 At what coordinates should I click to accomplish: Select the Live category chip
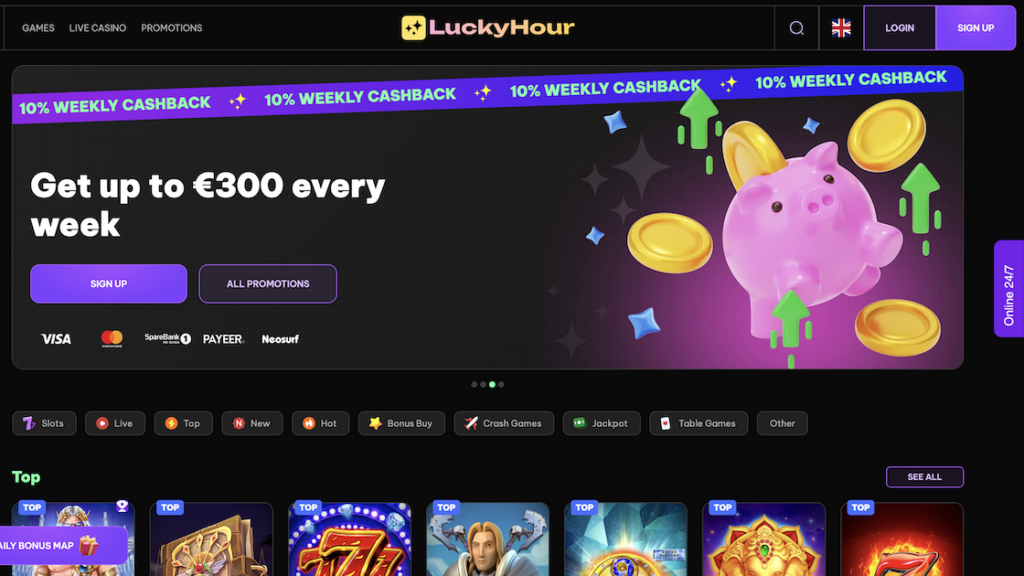115,423
